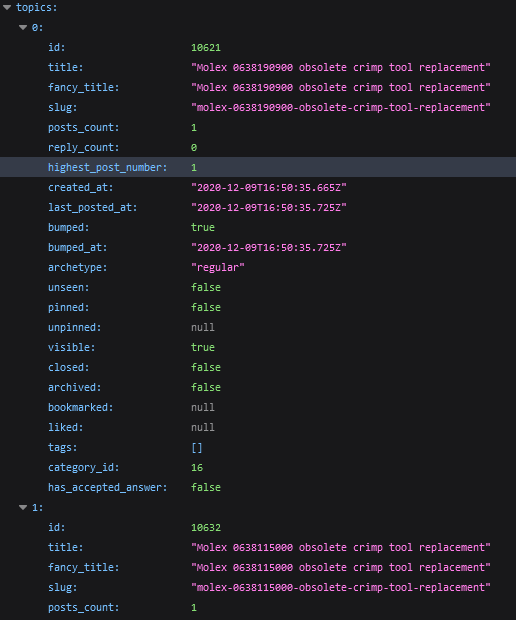Screen dimensions: 516x620
Task: Select the Molex 0638190900 title string
Action: (x=341, y=67)
